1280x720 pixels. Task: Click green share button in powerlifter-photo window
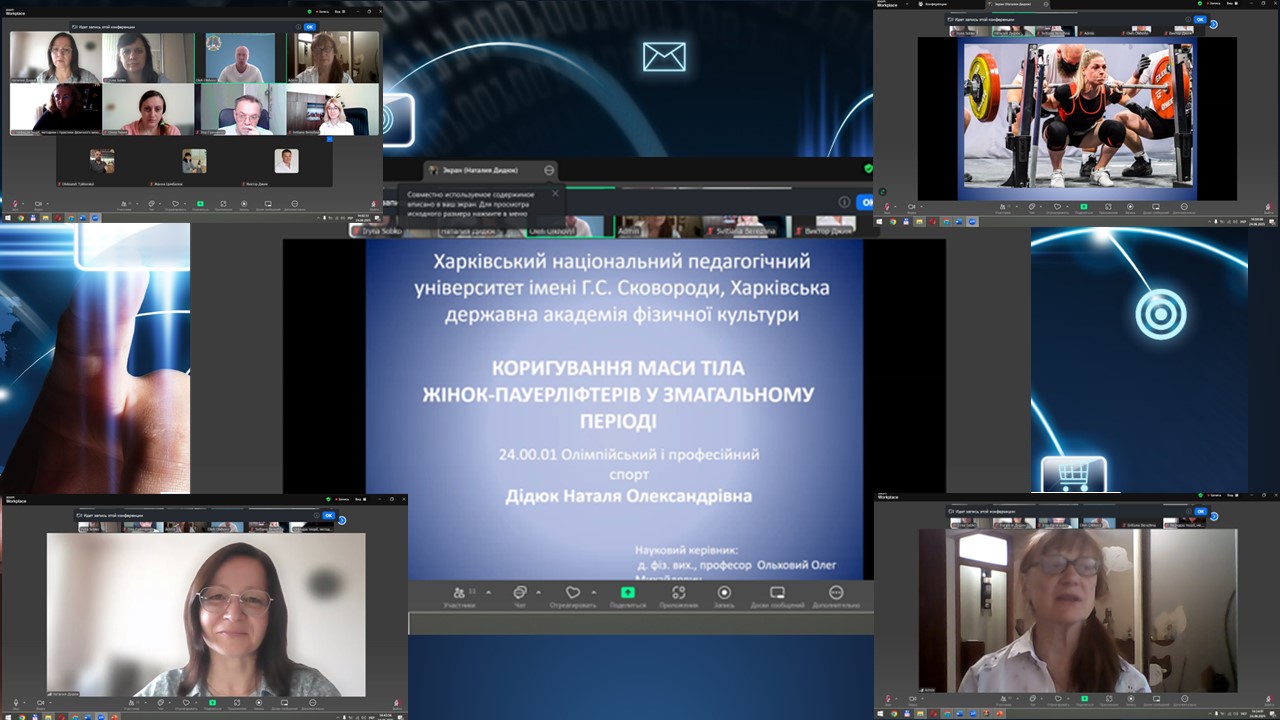(x=1083, y=208)
